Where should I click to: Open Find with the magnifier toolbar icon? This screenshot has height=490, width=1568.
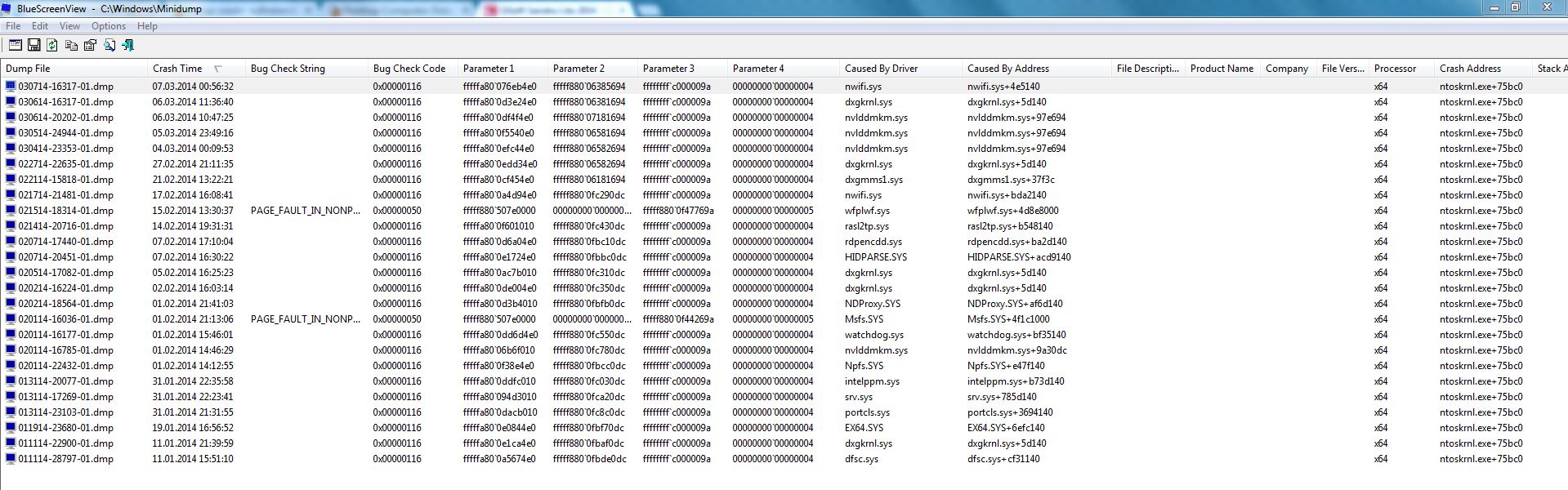109,46
